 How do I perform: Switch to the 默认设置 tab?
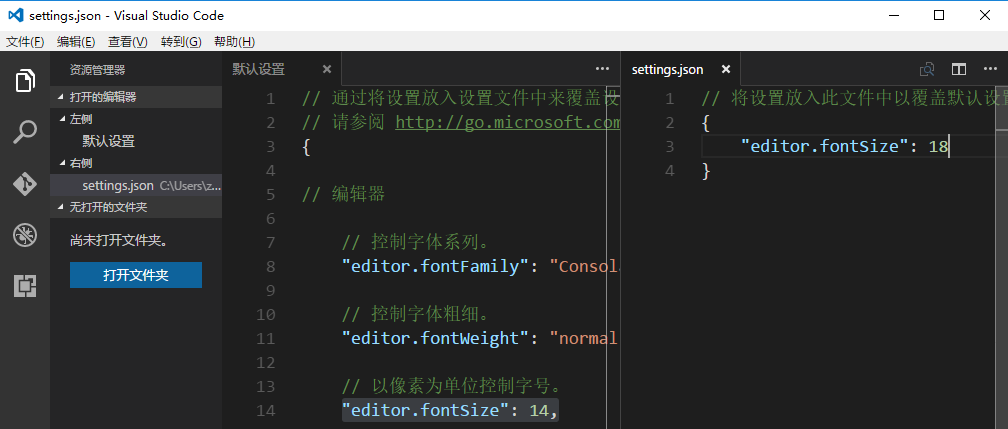pyautogui.click(x=259, y=70)
